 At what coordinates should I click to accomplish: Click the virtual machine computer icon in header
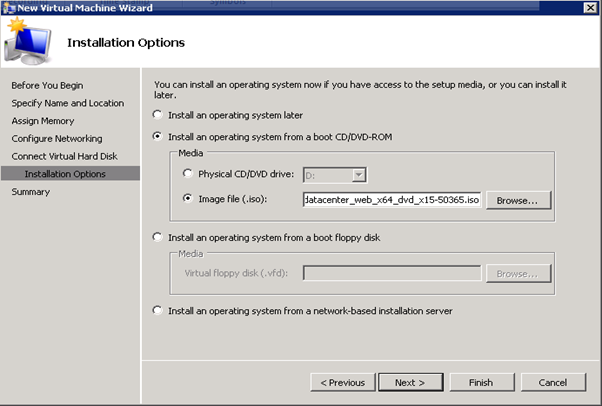click(x=28, y=41)
